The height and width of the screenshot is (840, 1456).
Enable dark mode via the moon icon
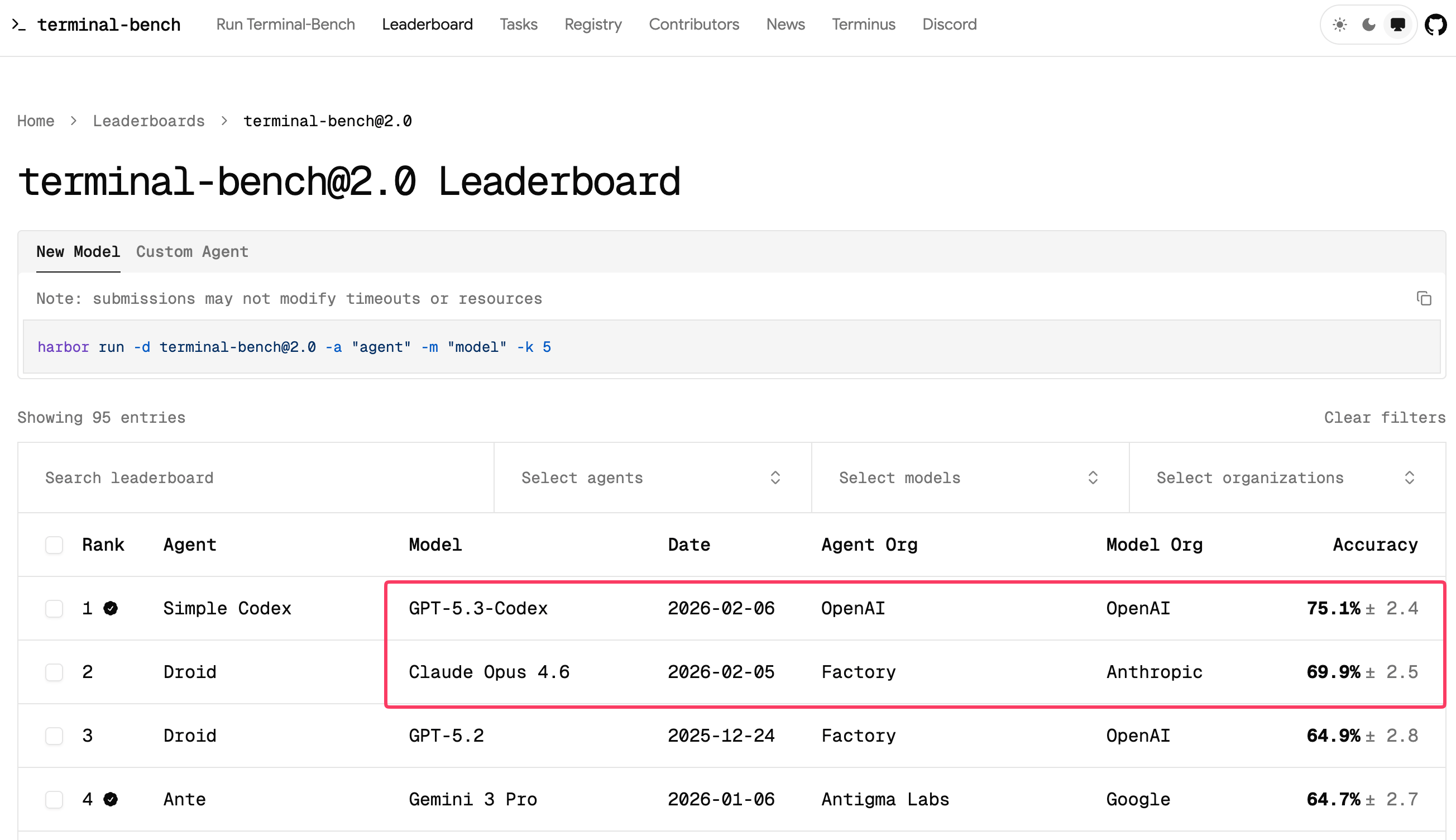point(1368,24)
